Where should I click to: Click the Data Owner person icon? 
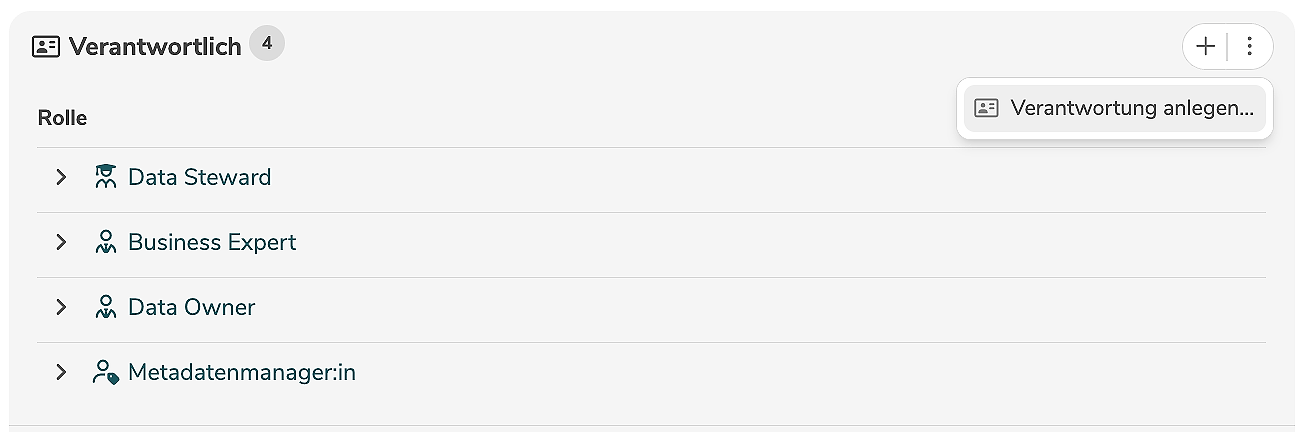click(105, 307)
